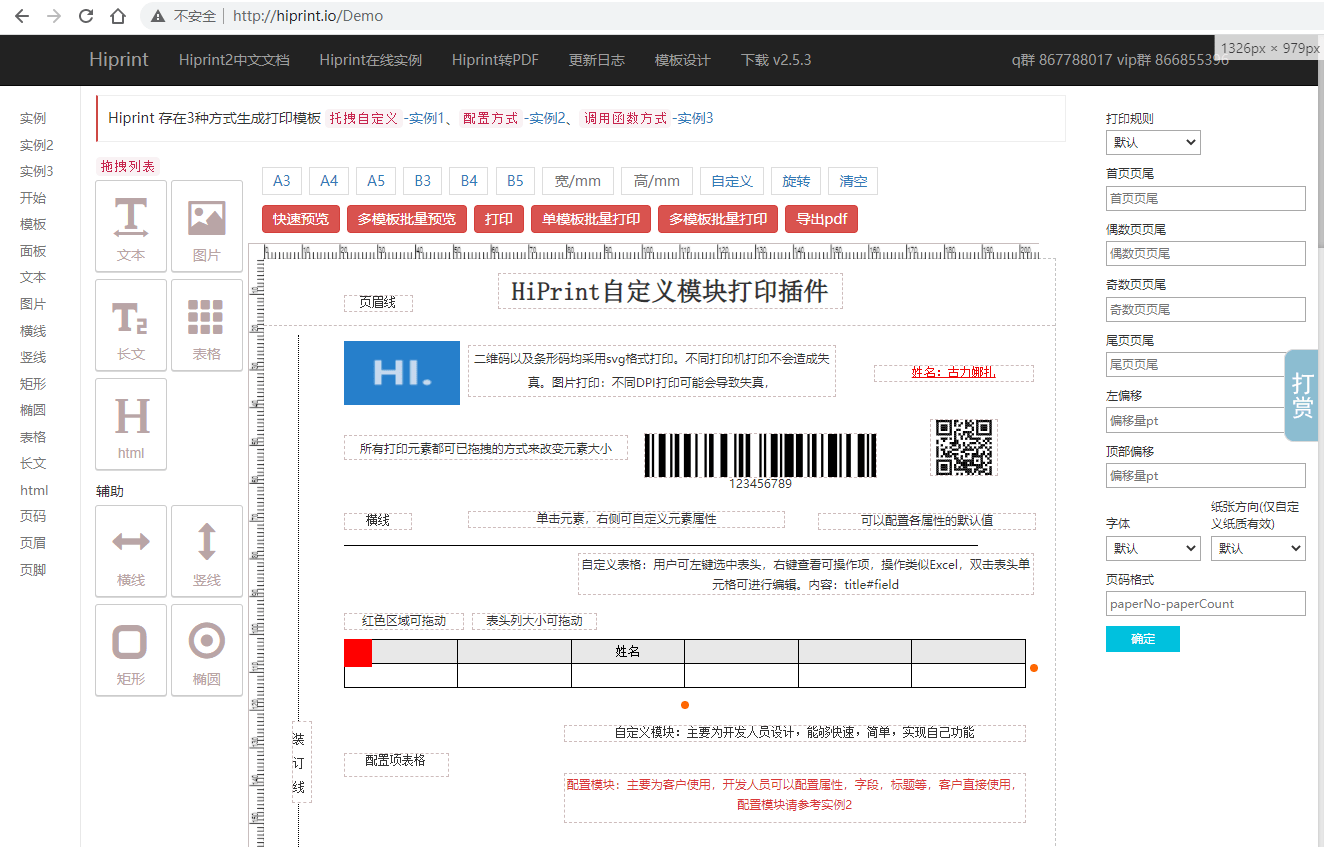Click the 旋转 rotate button
The width and height of the screenshot is (1324, 847).
796,181
